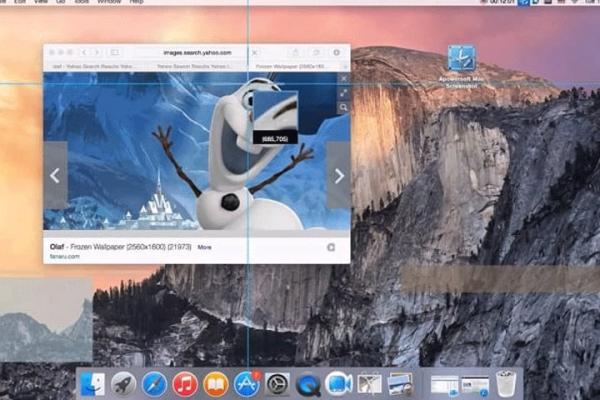Open iBooks orange icon in Dock
600x400 pixels.
(x=216, y=384)
